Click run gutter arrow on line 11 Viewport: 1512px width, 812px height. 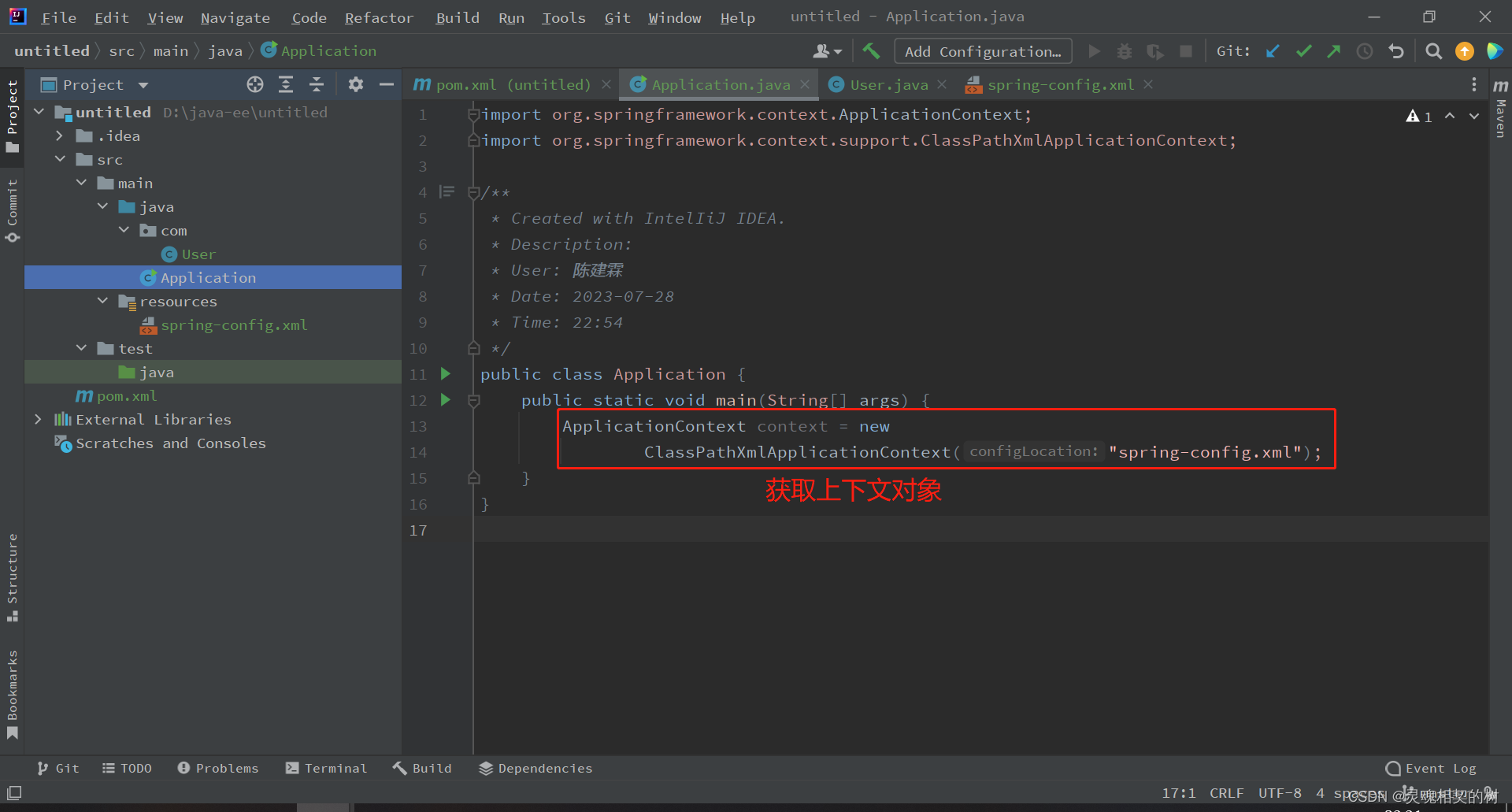445,374
